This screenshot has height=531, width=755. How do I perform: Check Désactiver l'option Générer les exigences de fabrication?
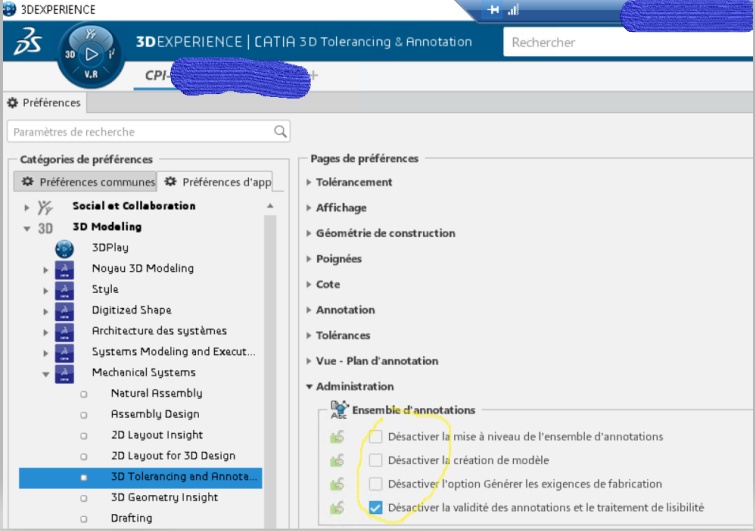376,484
